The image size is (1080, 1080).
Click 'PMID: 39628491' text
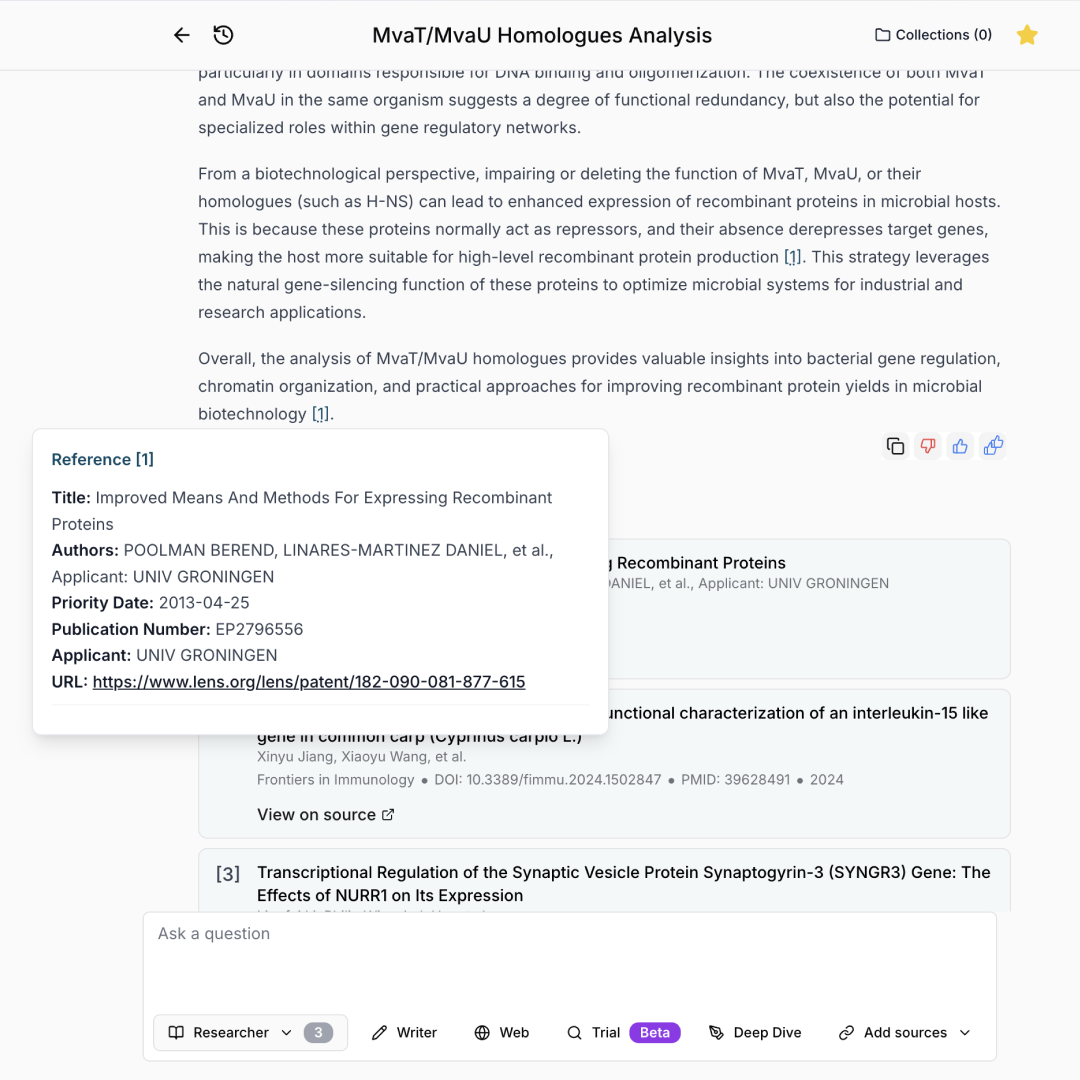tap(735, 780)
